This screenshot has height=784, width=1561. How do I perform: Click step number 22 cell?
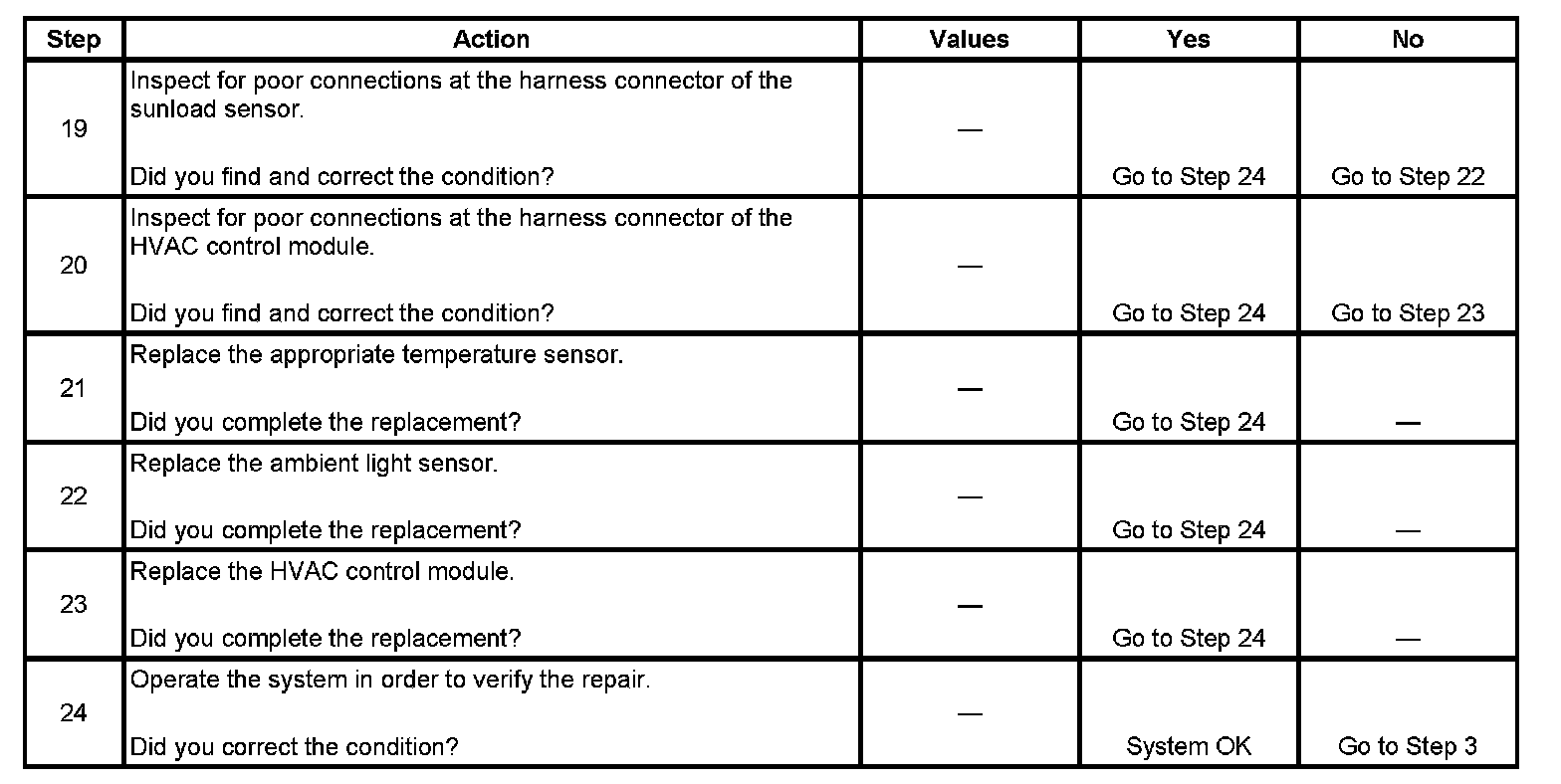(74, 496)
